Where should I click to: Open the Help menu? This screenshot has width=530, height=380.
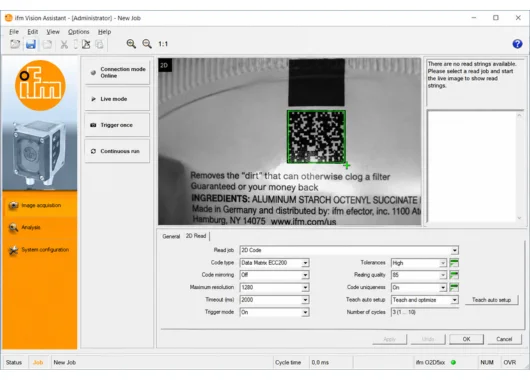[104, 32]
